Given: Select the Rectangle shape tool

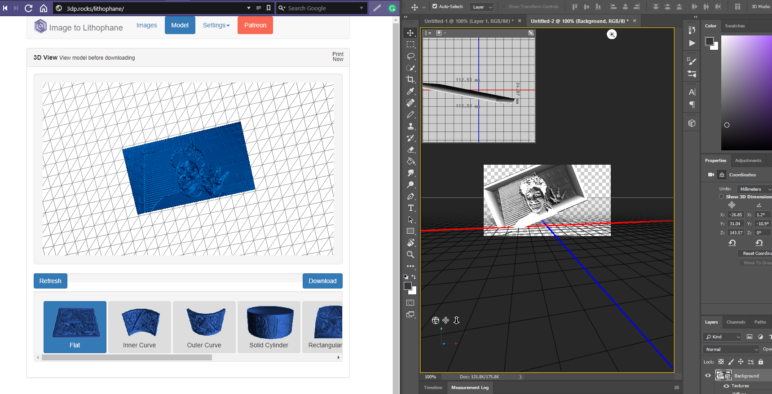Looking at the screenshot, I should click(410, 231).
